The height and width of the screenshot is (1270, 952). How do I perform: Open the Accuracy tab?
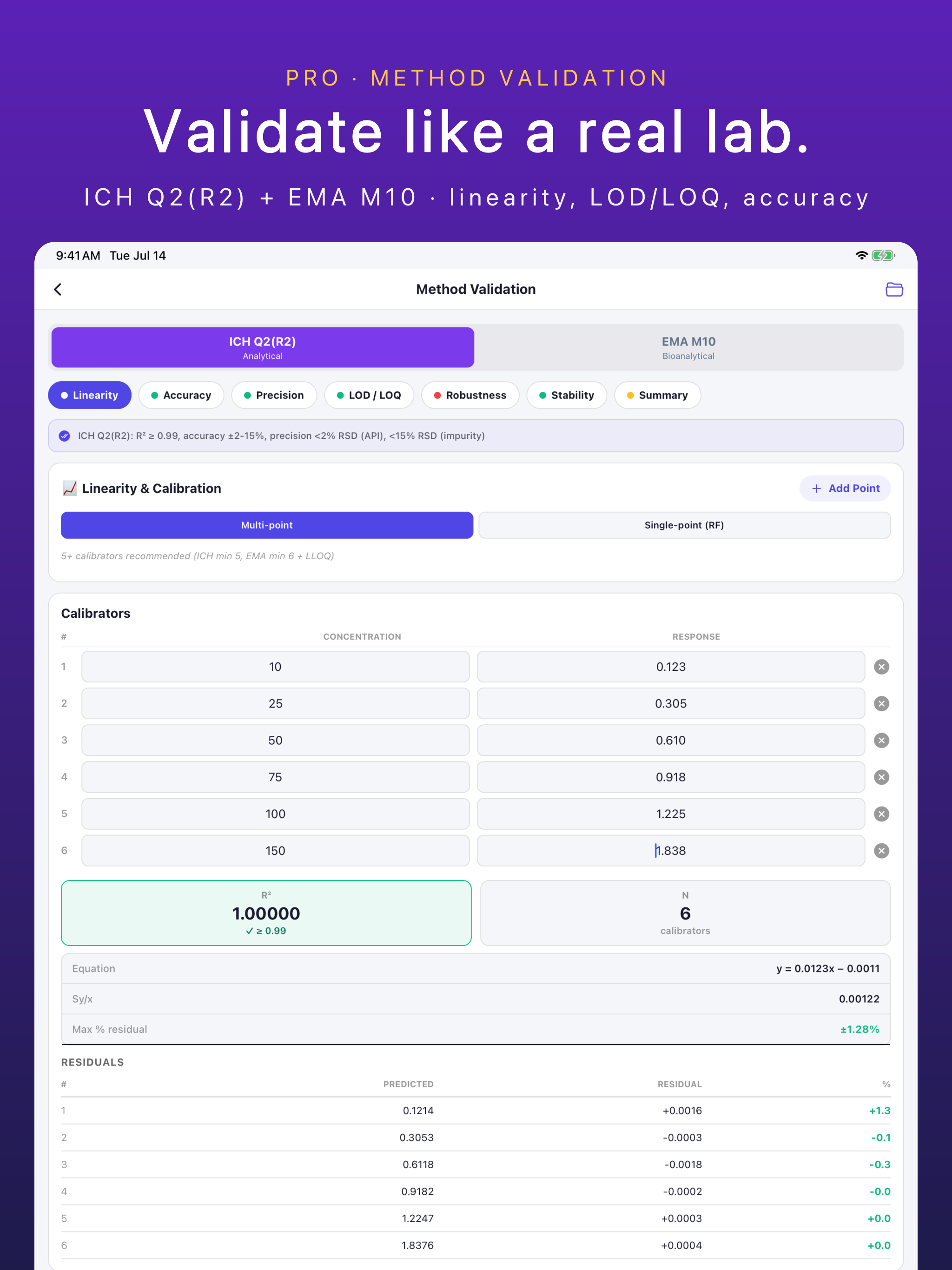(181, 395)
